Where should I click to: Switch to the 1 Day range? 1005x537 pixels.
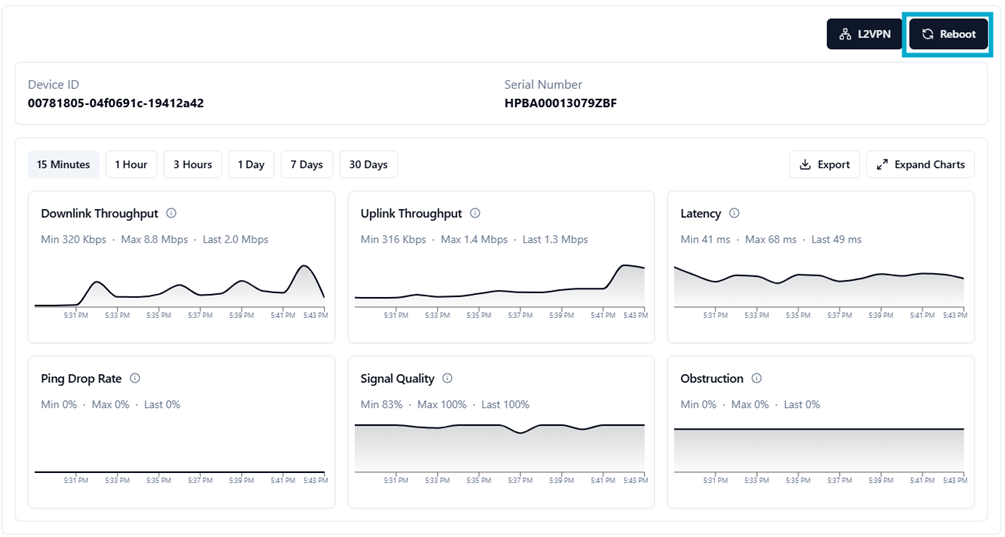tap(251, 165)
